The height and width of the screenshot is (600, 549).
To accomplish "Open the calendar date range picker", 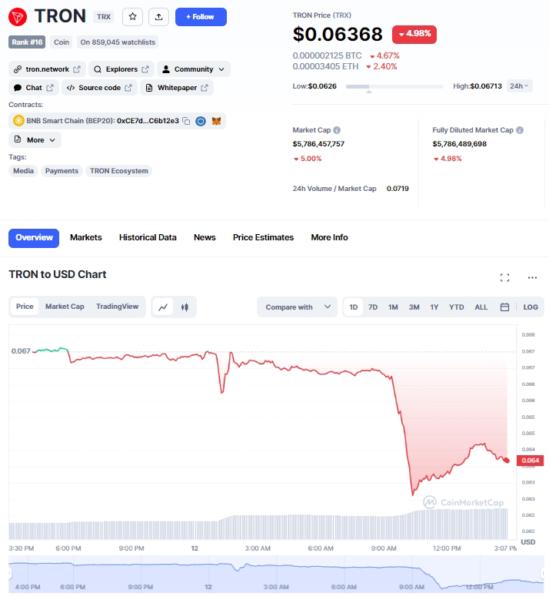I will pyautogui.click(x=505, y=307).
